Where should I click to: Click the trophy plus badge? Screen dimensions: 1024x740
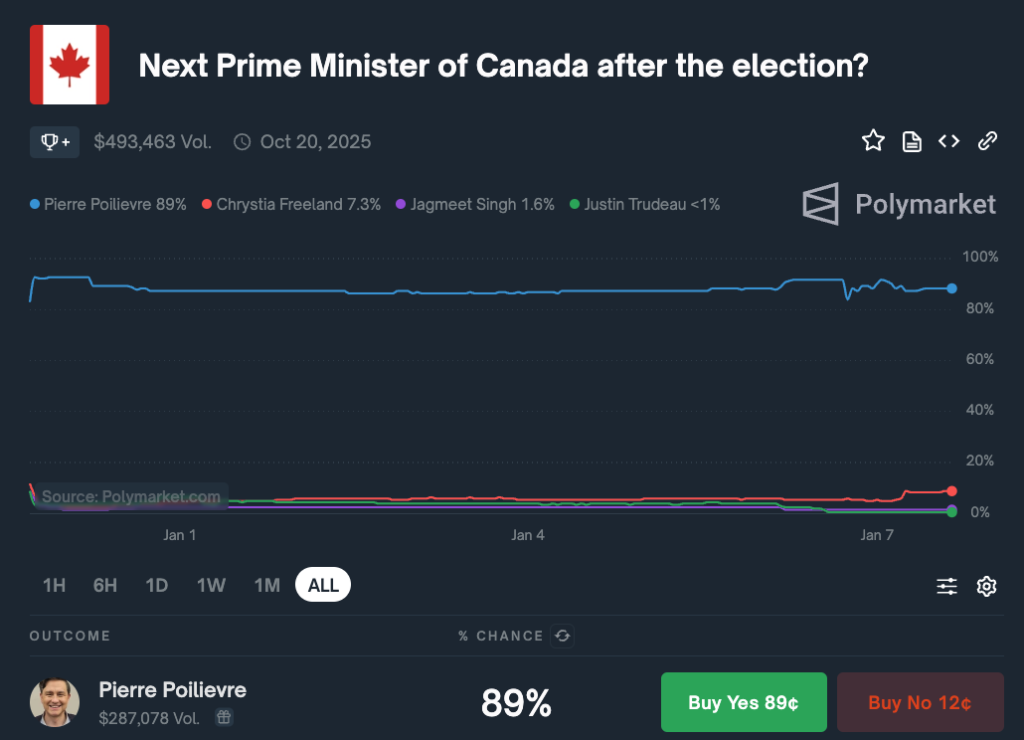(x=55, y=142)
